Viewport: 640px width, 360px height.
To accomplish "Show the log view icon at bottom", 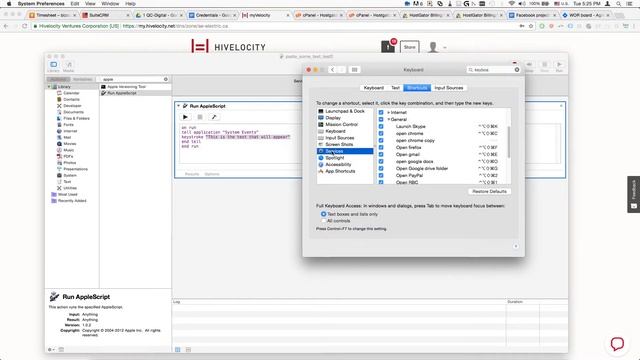I will (178, 350).
